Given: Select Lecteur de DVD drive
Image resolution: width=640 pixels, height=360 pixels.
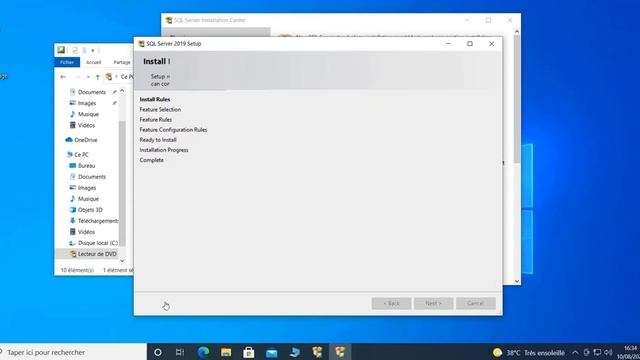Looking at the screenshot, I should [x=97, y=254].
